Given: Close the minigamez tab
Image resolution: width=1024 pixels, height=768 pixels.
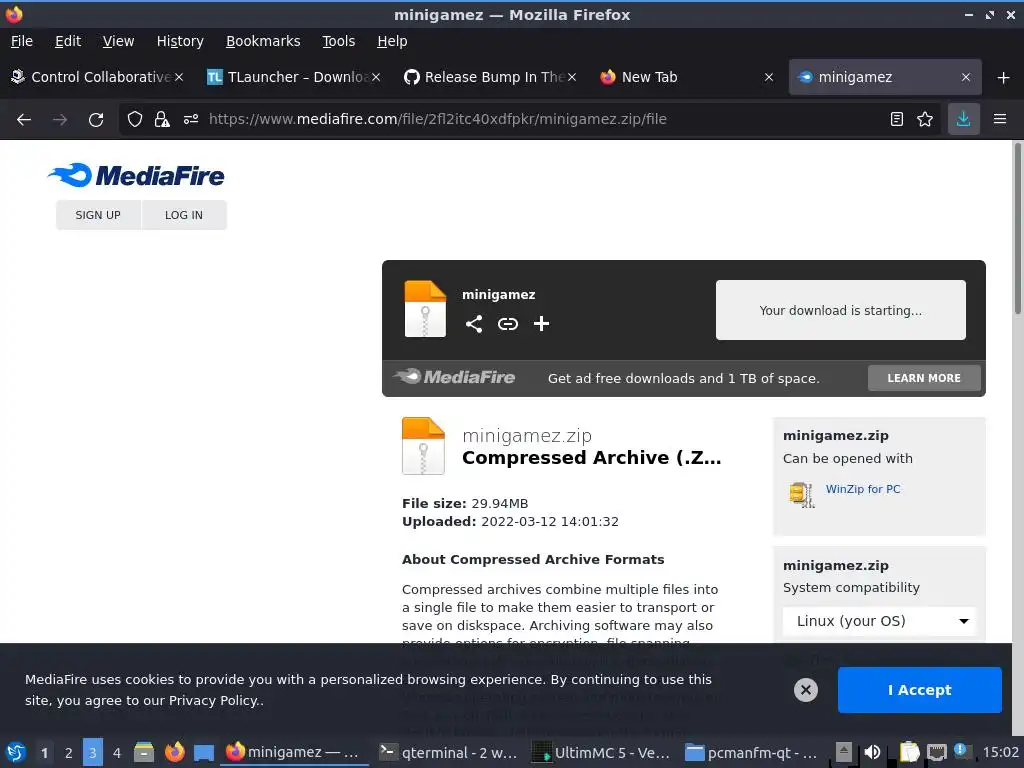Looking at the screenshot, I should point(966,77).
